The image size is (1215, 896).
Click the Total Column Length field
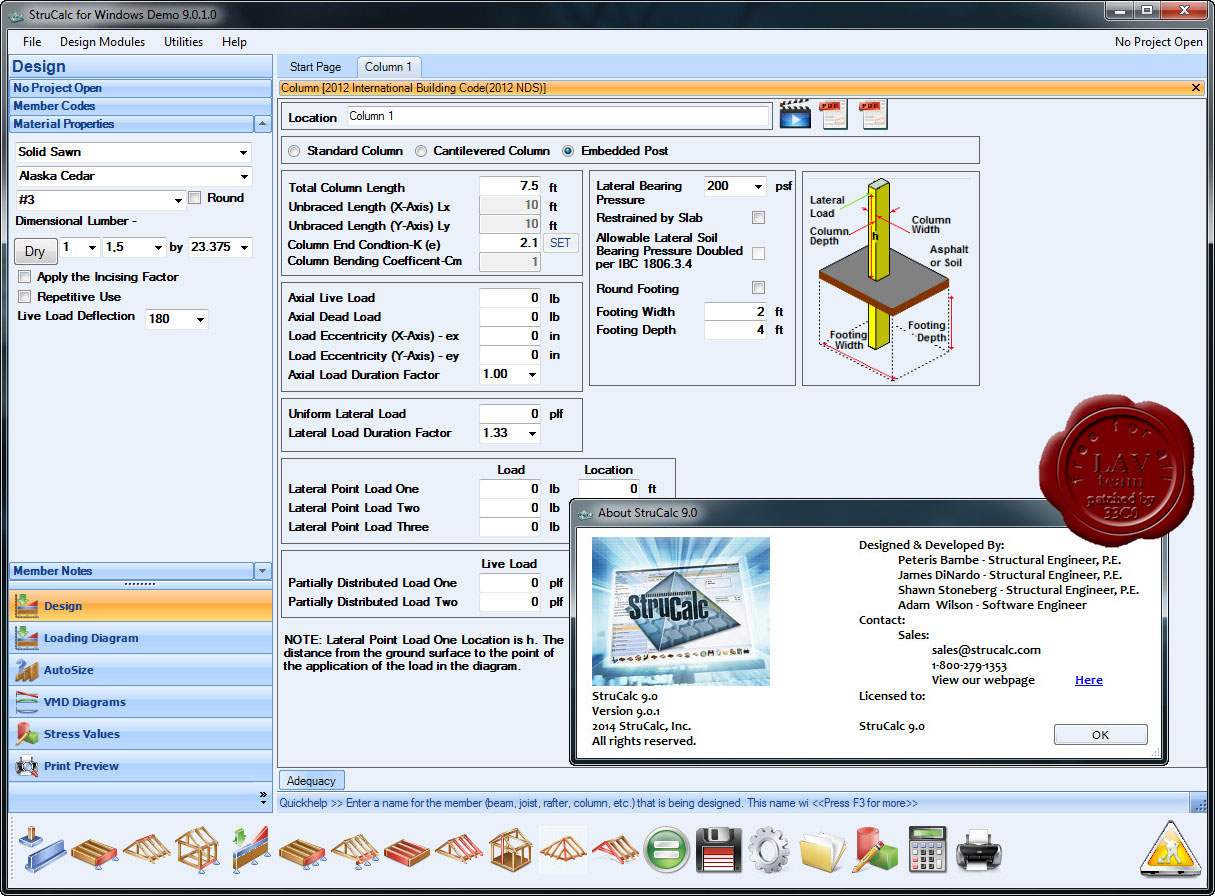(510, 186)
